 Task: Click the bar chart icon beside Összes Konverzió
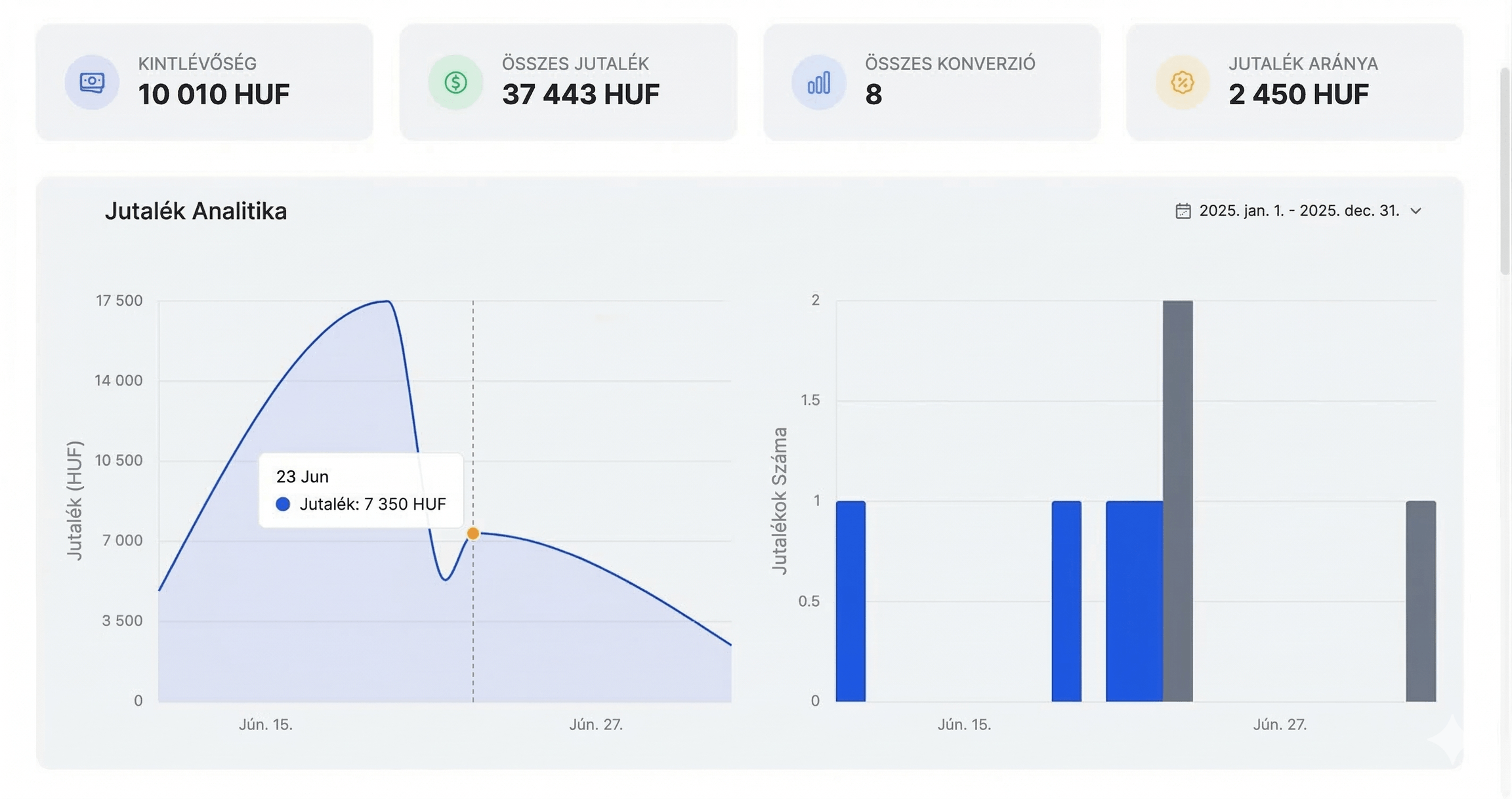tap(818, 83)
